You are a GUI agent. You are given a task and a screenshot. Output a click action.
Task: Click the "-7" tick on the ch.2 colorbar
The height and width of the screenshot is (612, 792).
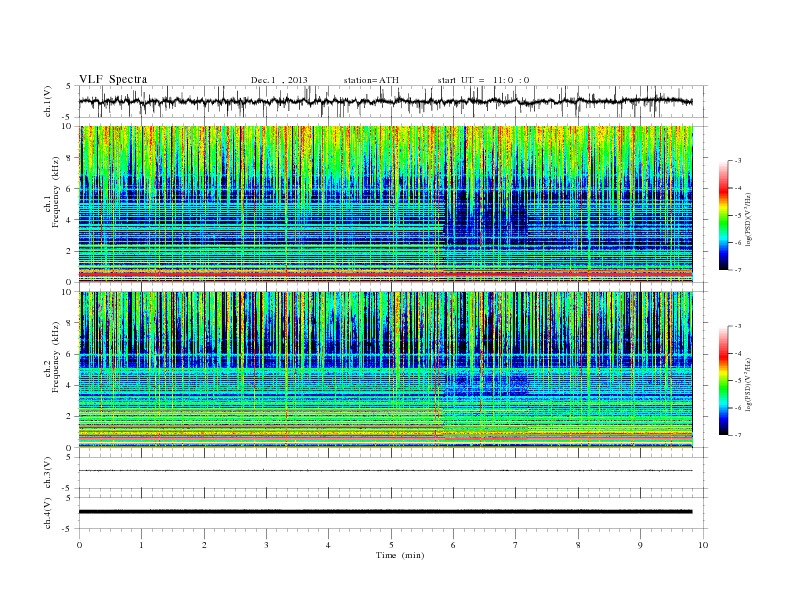point(738,435)
